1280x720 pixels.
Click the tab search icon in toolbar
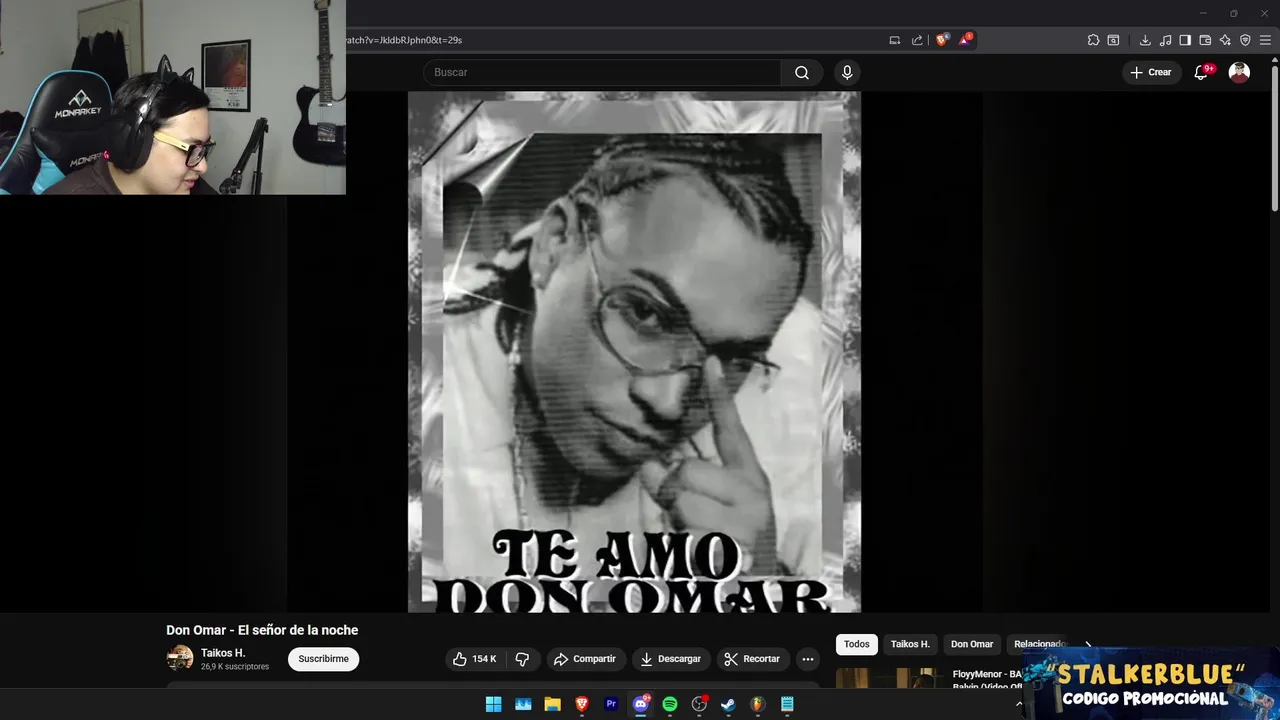point(1113,40)
